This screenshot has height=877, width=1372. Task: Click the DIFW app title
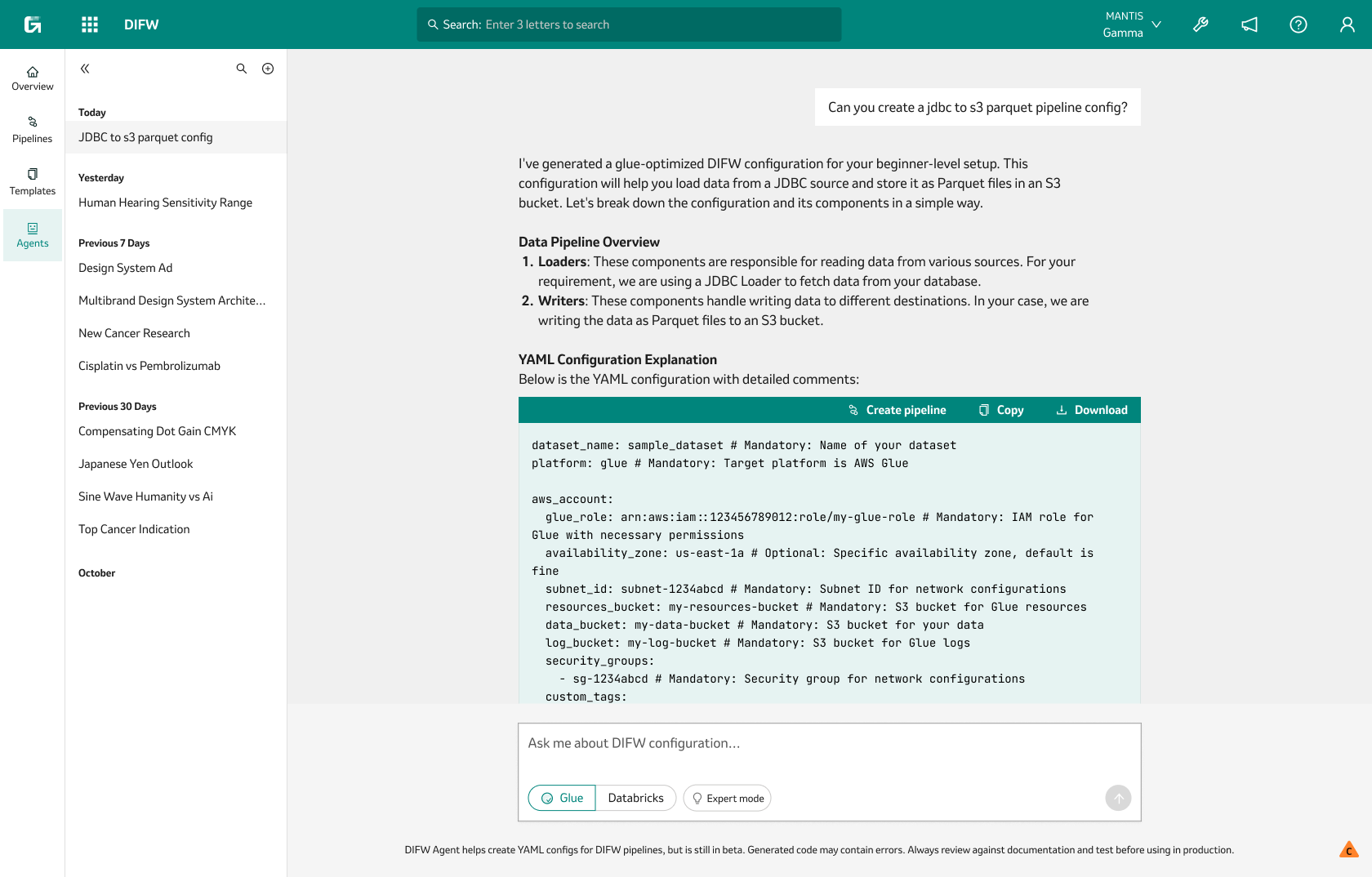(141, 24)
